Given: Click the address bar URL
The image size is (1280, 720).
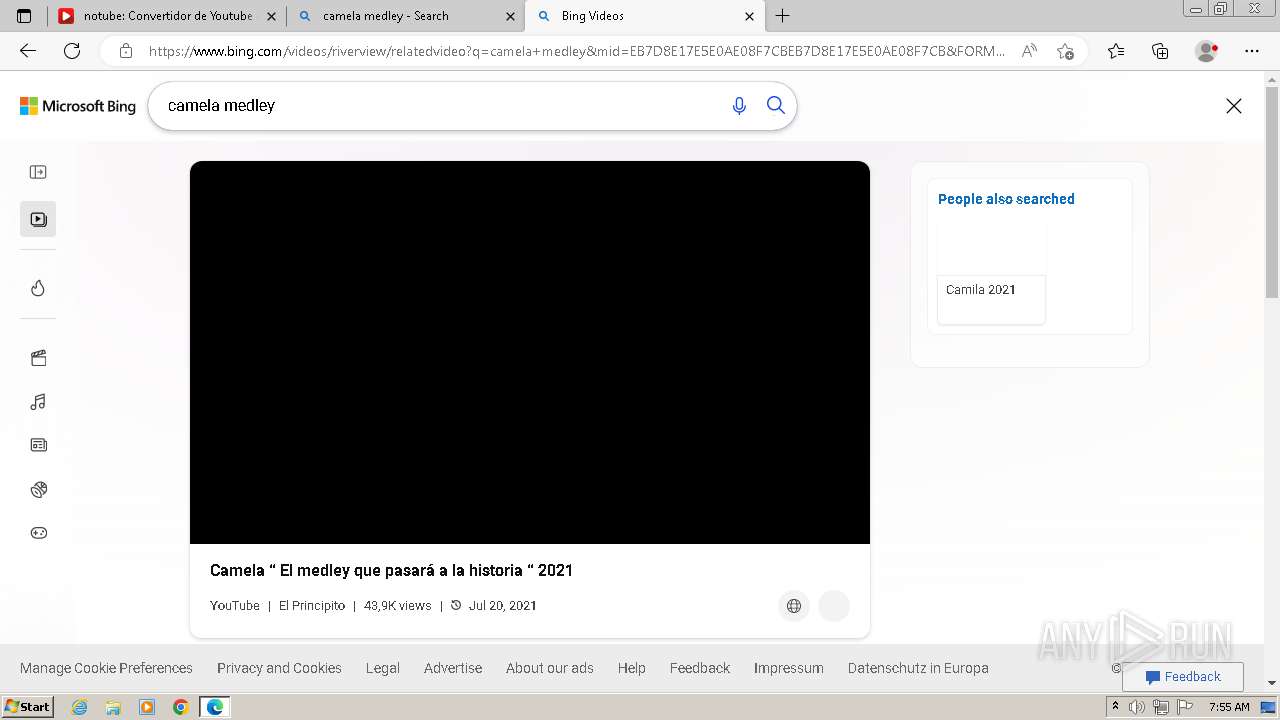Looking at the screenshot, I should click(577, 51).
